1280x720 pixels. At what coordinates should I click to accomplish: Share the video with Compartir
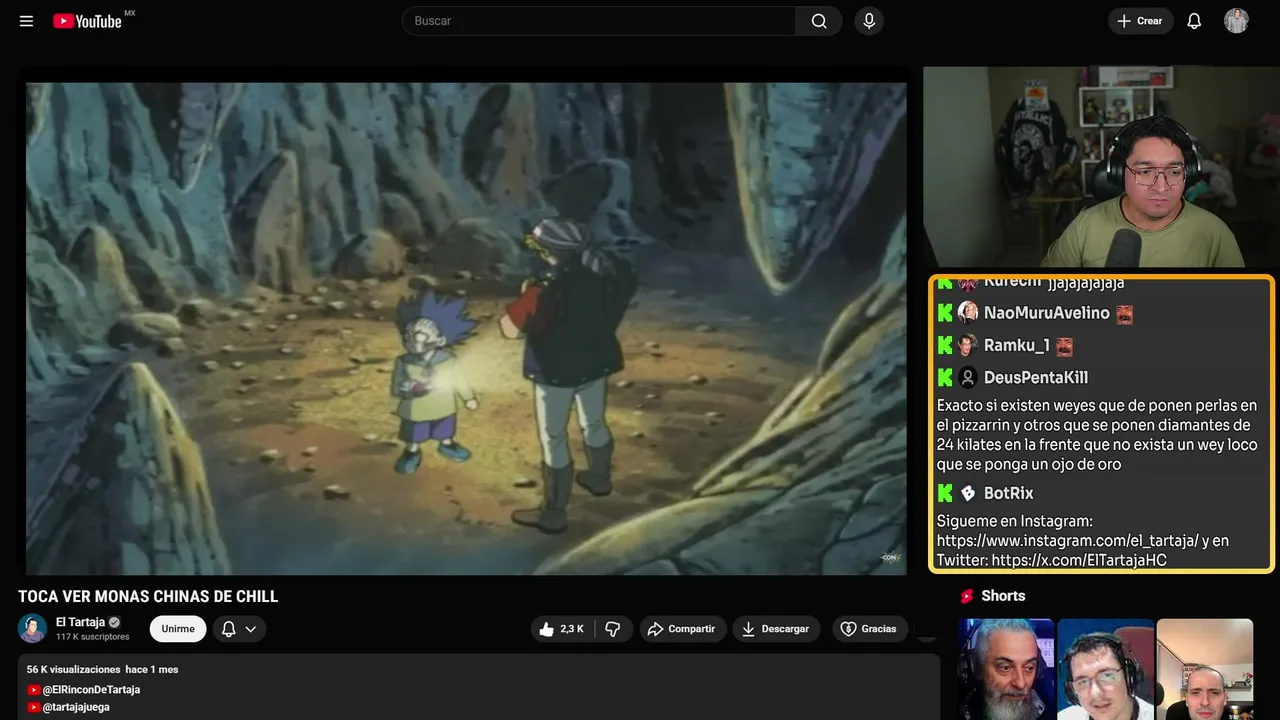pos(681,629)
